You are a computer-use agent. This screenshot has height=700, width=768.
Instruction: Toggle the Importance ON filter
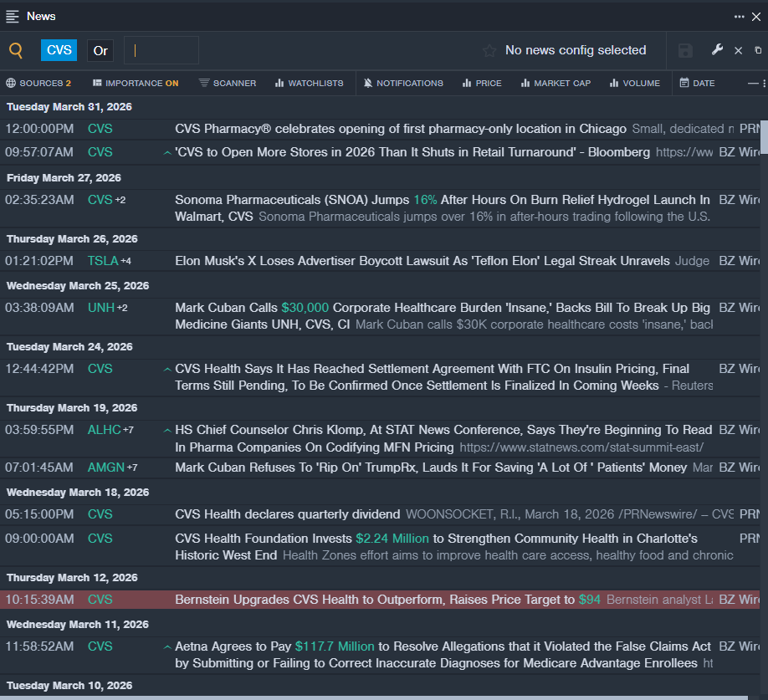pyautogui.click(x=135, y=83)
